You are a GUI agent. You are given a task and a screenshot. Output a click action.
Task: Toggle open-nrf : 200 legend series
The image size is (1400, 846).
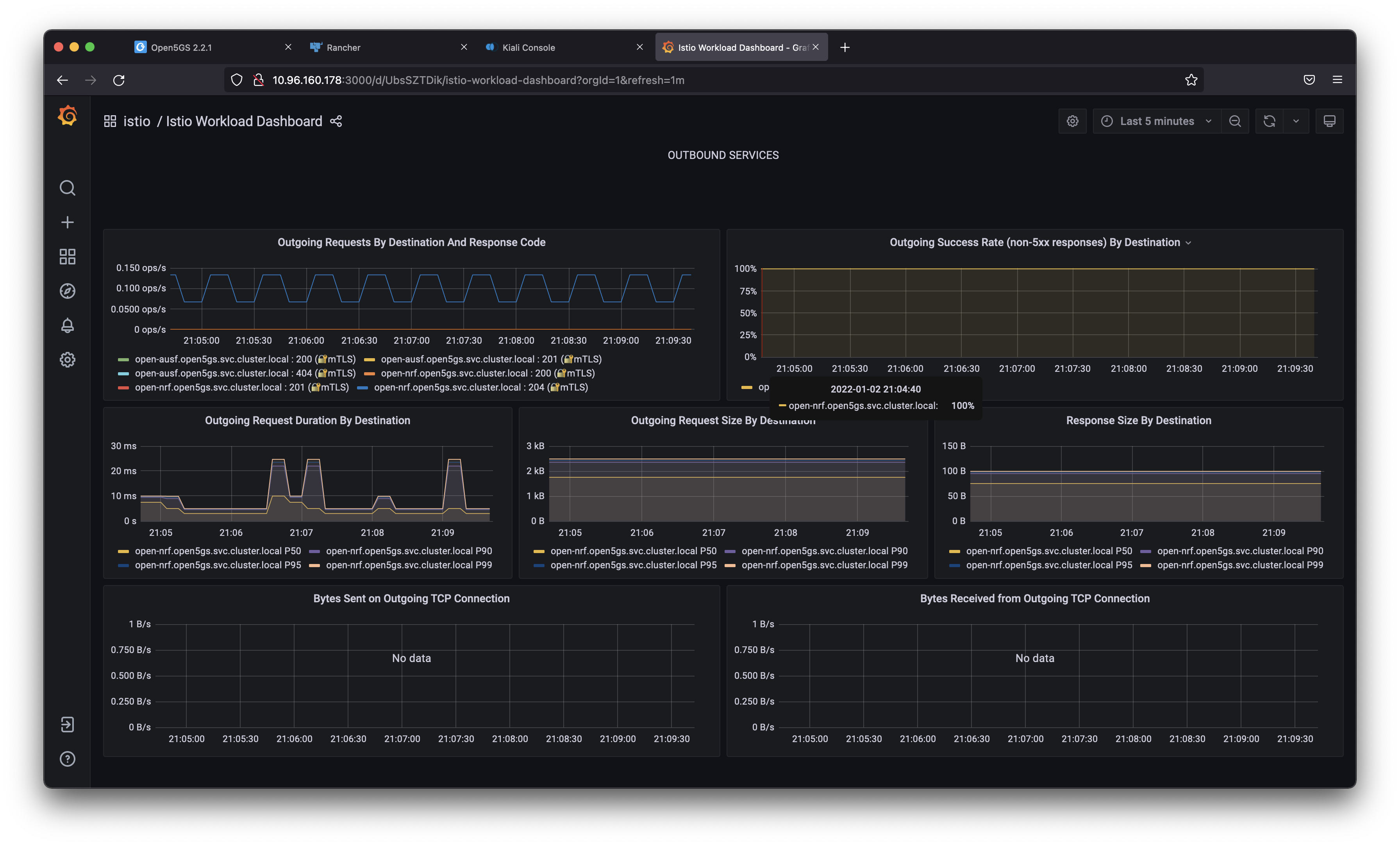pyautogui.click(x=487, y=373)
